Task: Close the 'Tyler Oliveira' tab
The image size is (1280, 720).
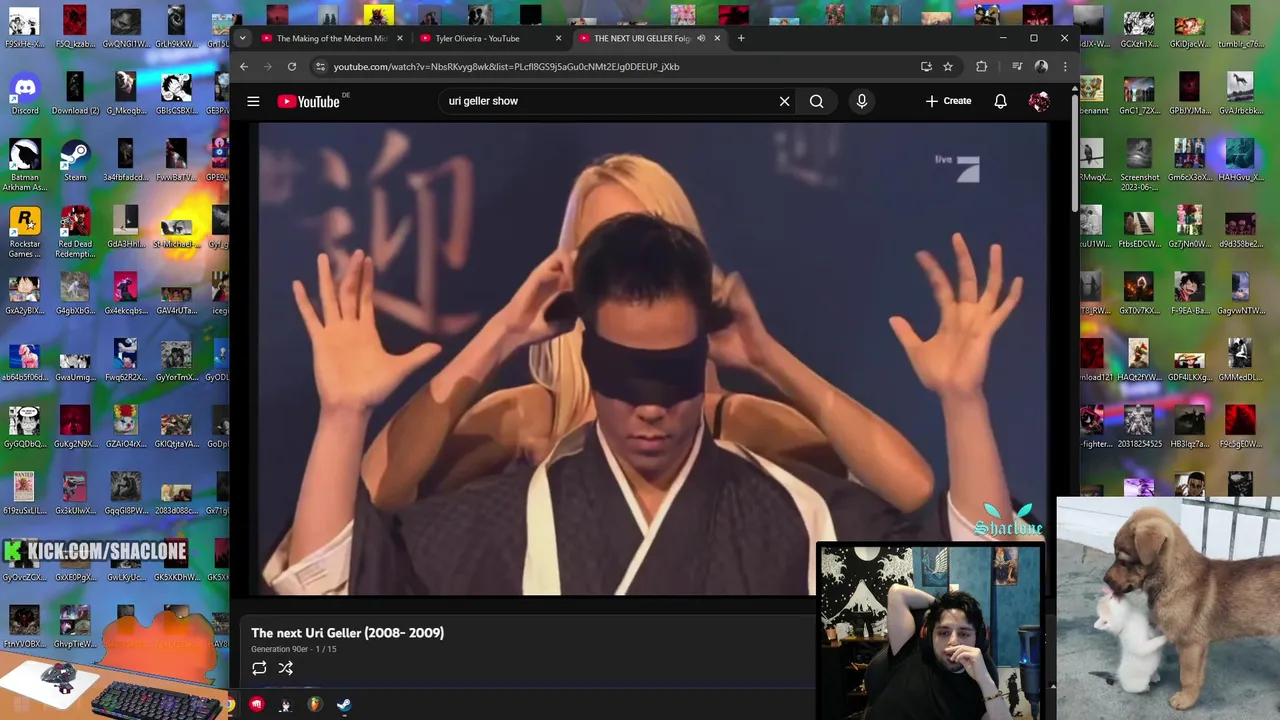Action: (x=559, y=38)
